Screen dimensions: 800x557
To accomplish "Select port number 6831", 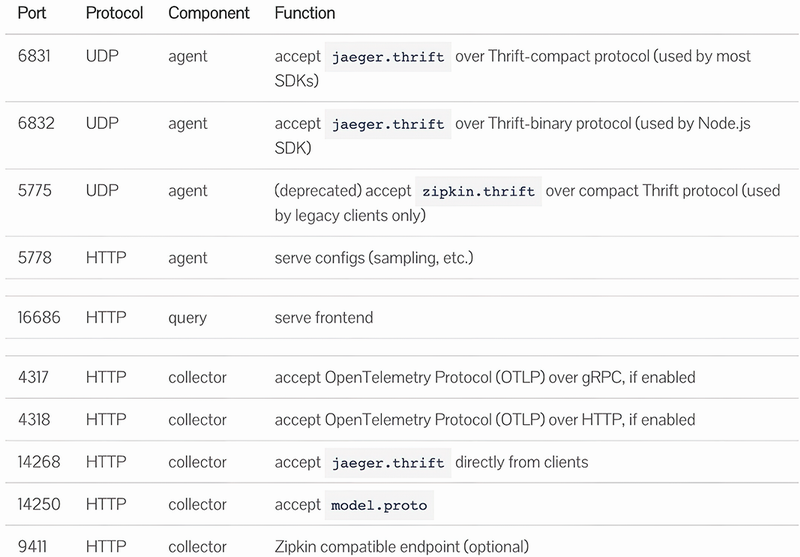I will 34,56.
